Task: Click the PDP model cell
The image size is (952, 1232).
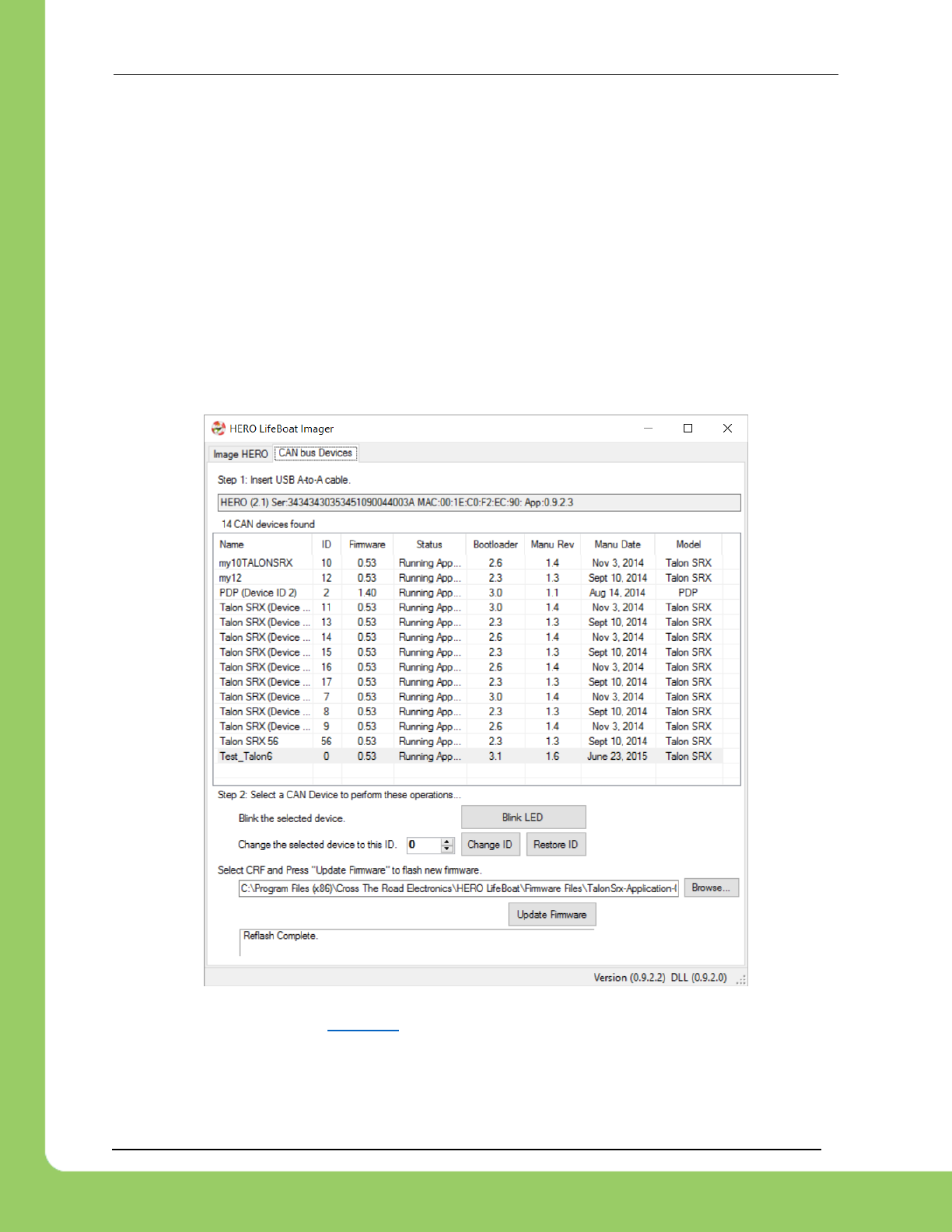Action: (x=688, y=593)
